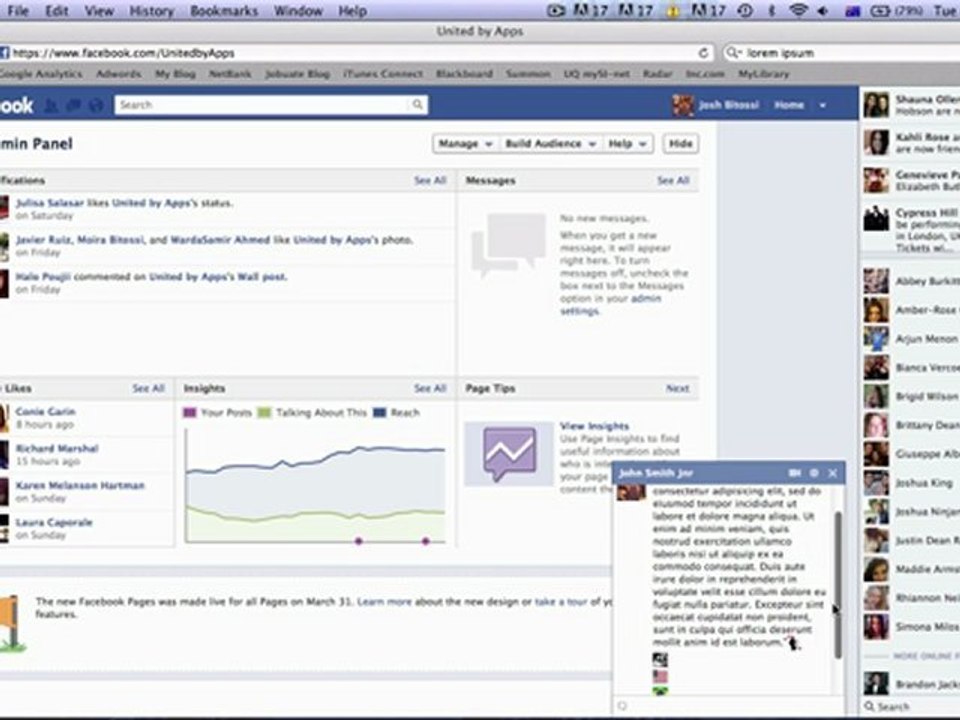Click Richard Marshal in New Likes
Image resolution: width=960 pixels, height=720 pixels.
point(57,449)
